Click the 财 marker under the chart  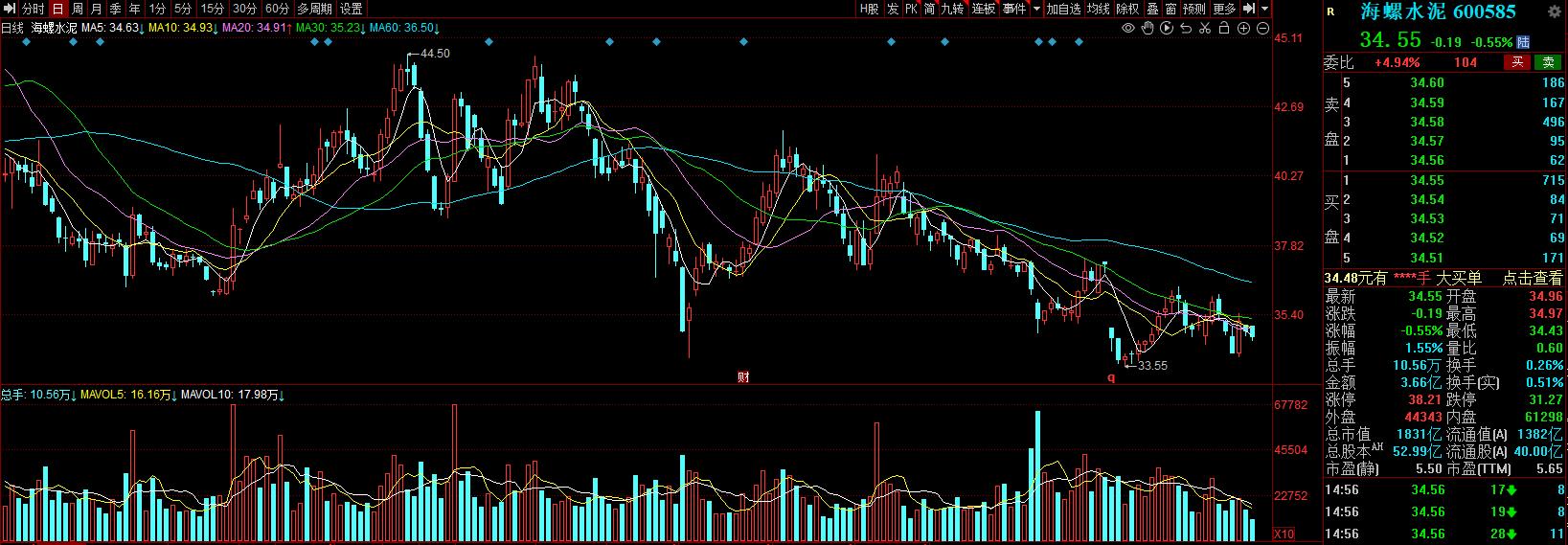pos(743,376)
